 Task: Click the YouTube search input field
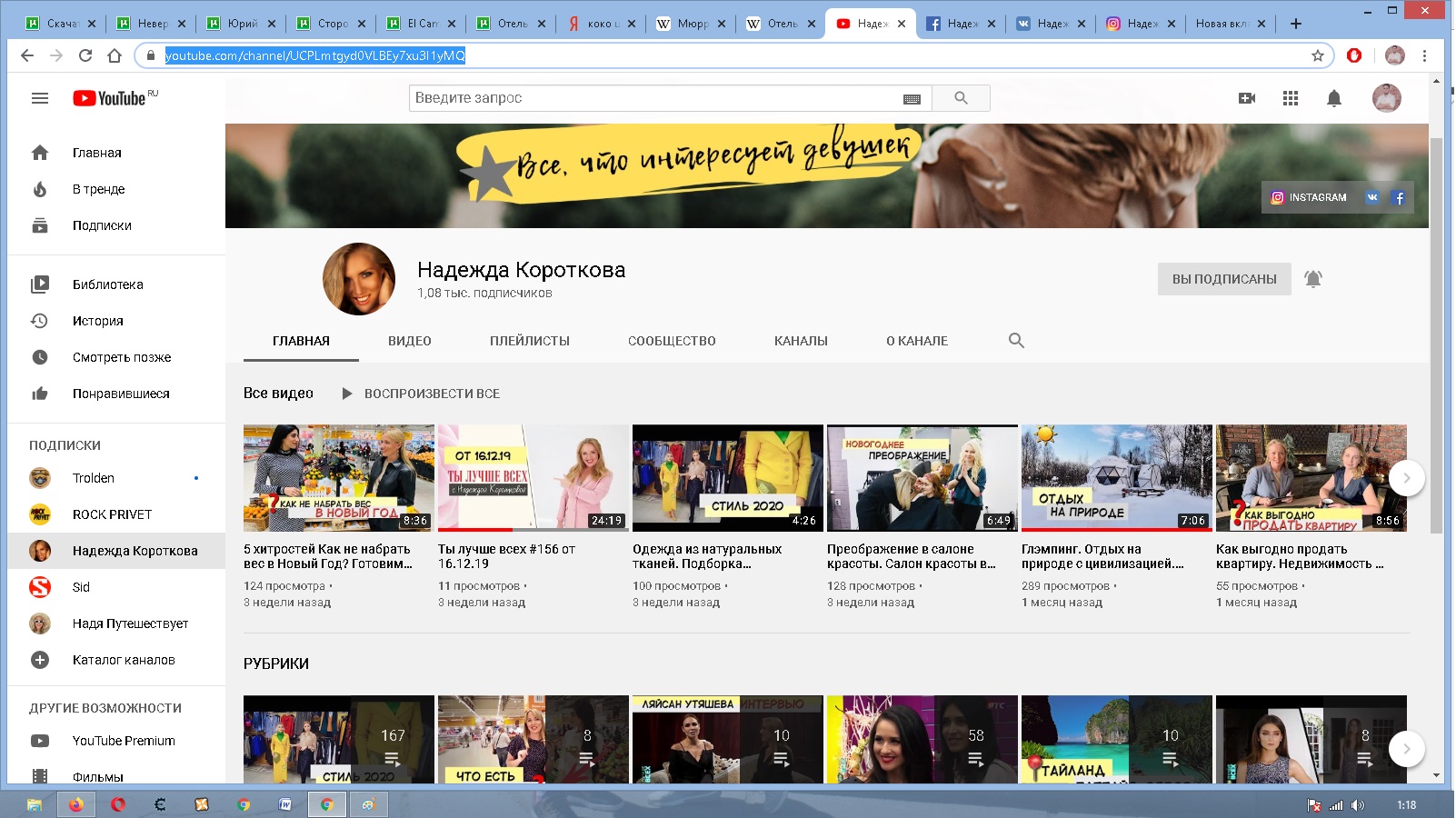[654, 98]
